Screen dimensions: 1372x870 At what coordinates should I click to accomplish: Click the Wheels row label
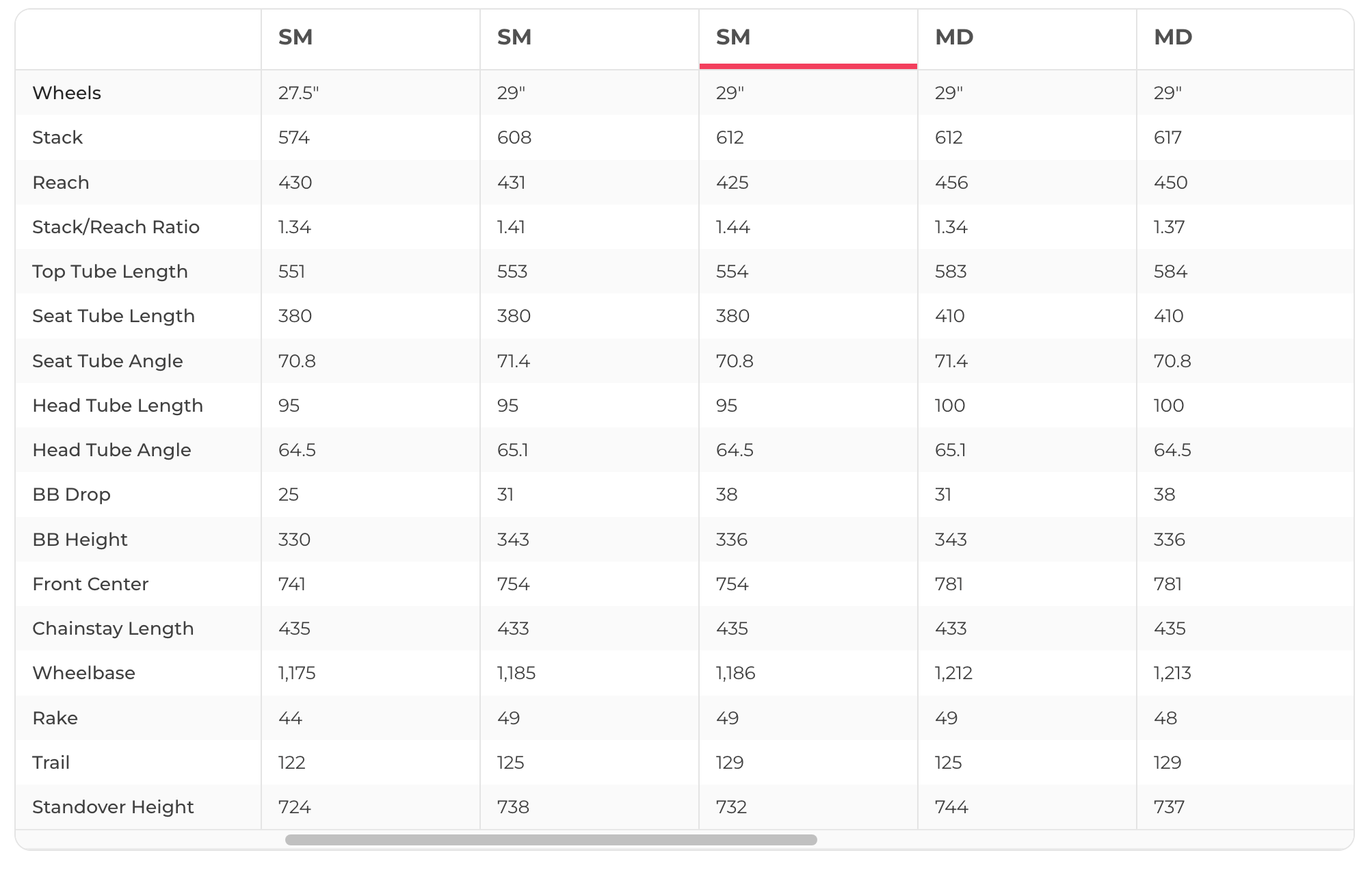(67, 93)
